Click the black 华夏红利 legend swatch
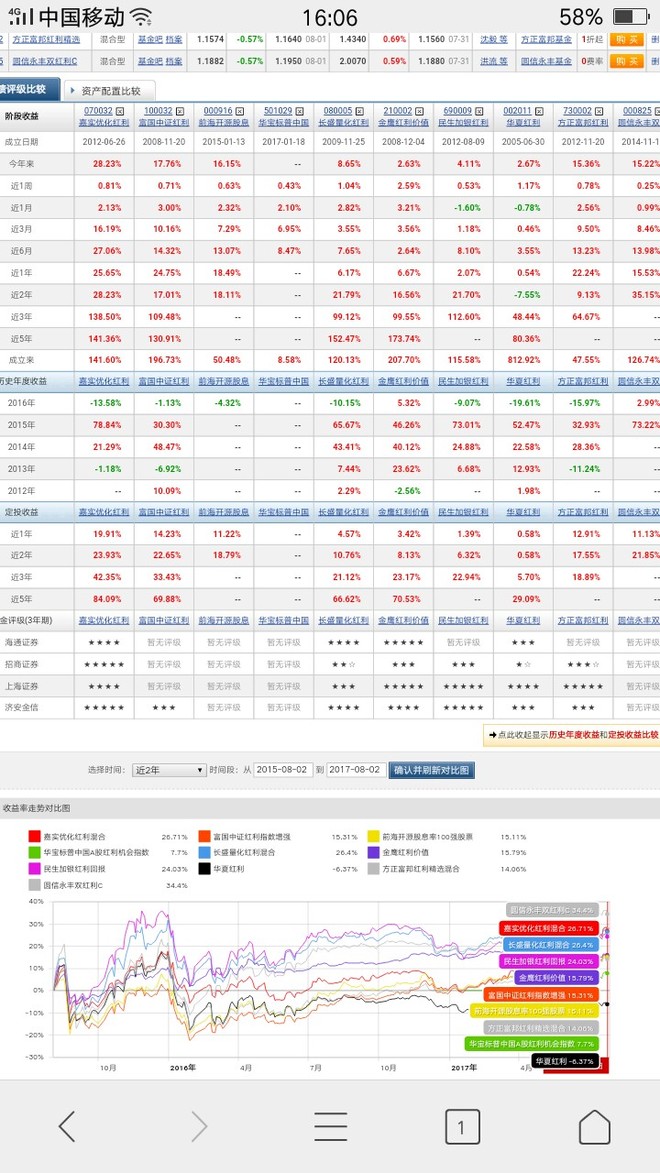This screenshot has width=660, height=1173. point(204,869)
